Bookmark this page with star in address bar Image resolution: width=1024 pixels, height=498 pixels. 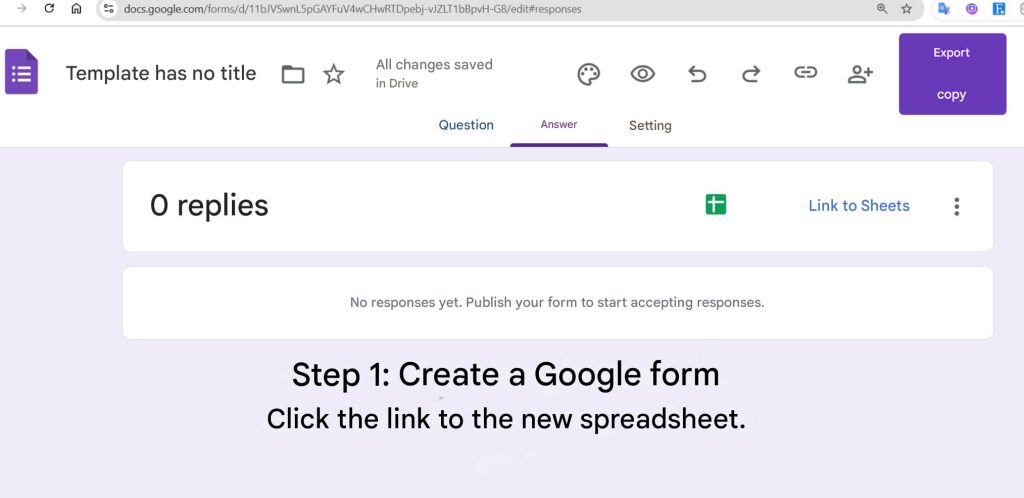point(907,9)
